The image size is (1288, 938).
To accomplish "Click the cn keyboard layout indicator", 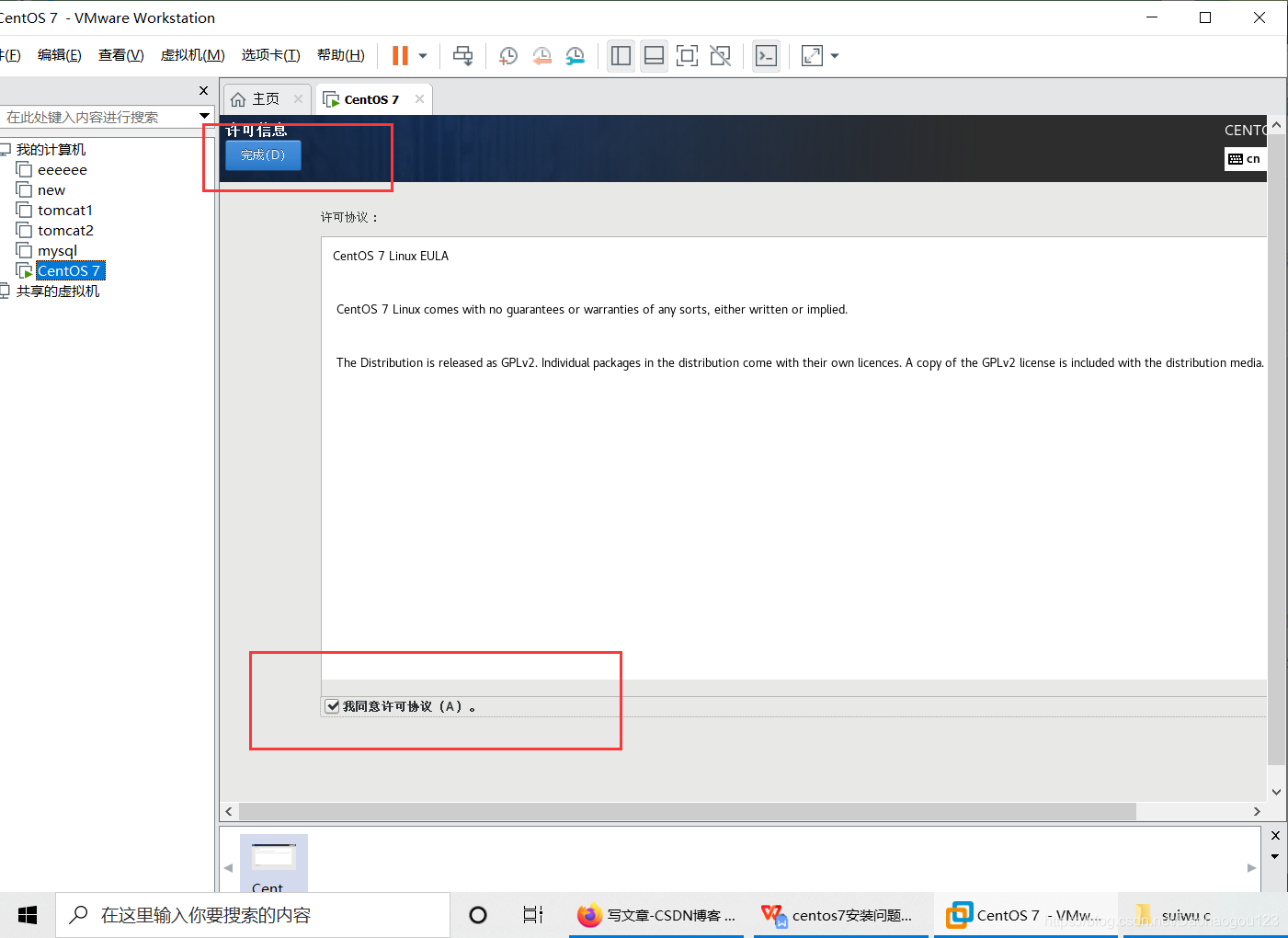I will click(1245, 159).
